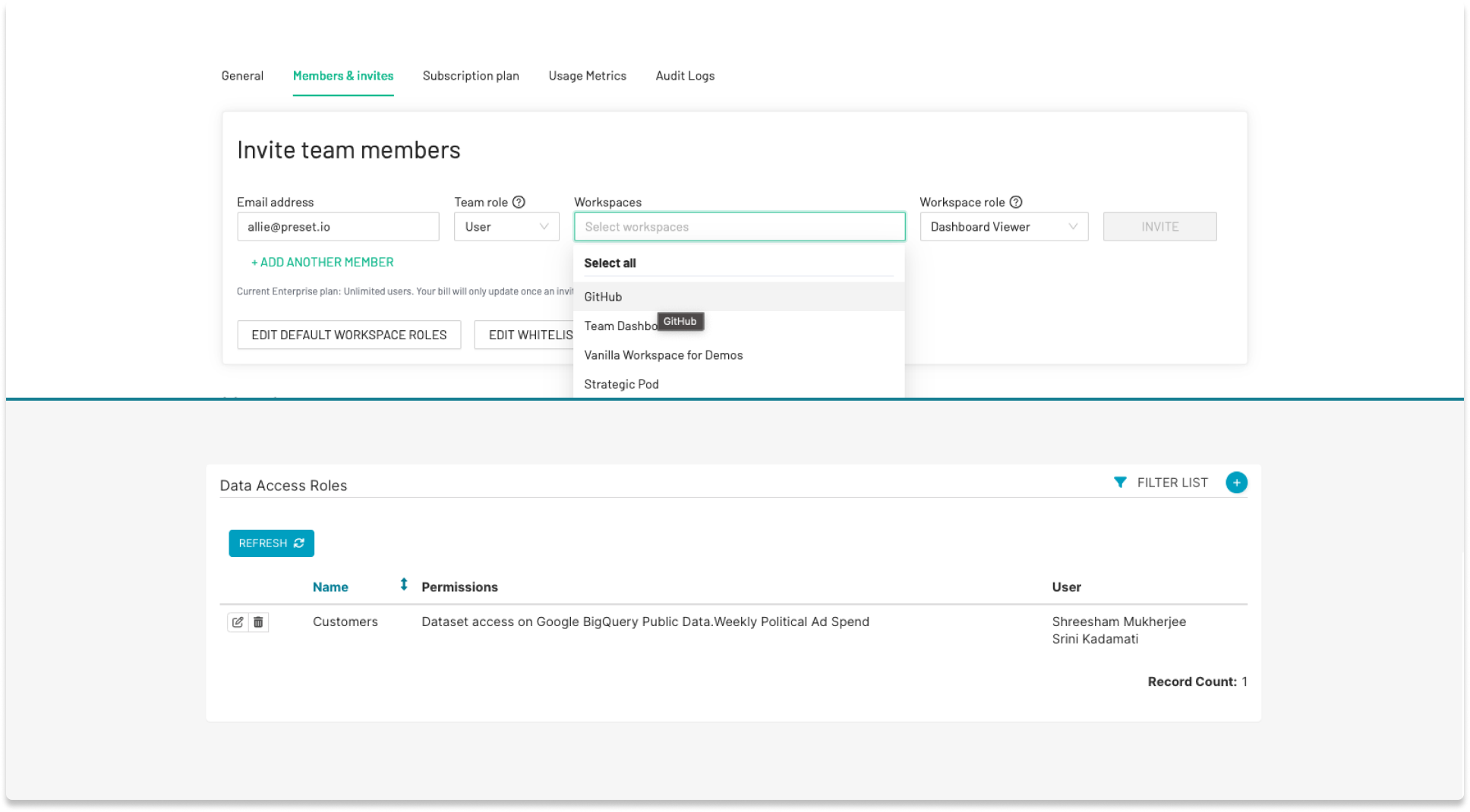Viewport: 1470px width, 812px height.
Task: Open the Subscription plan tab
Action: (471, 76)
